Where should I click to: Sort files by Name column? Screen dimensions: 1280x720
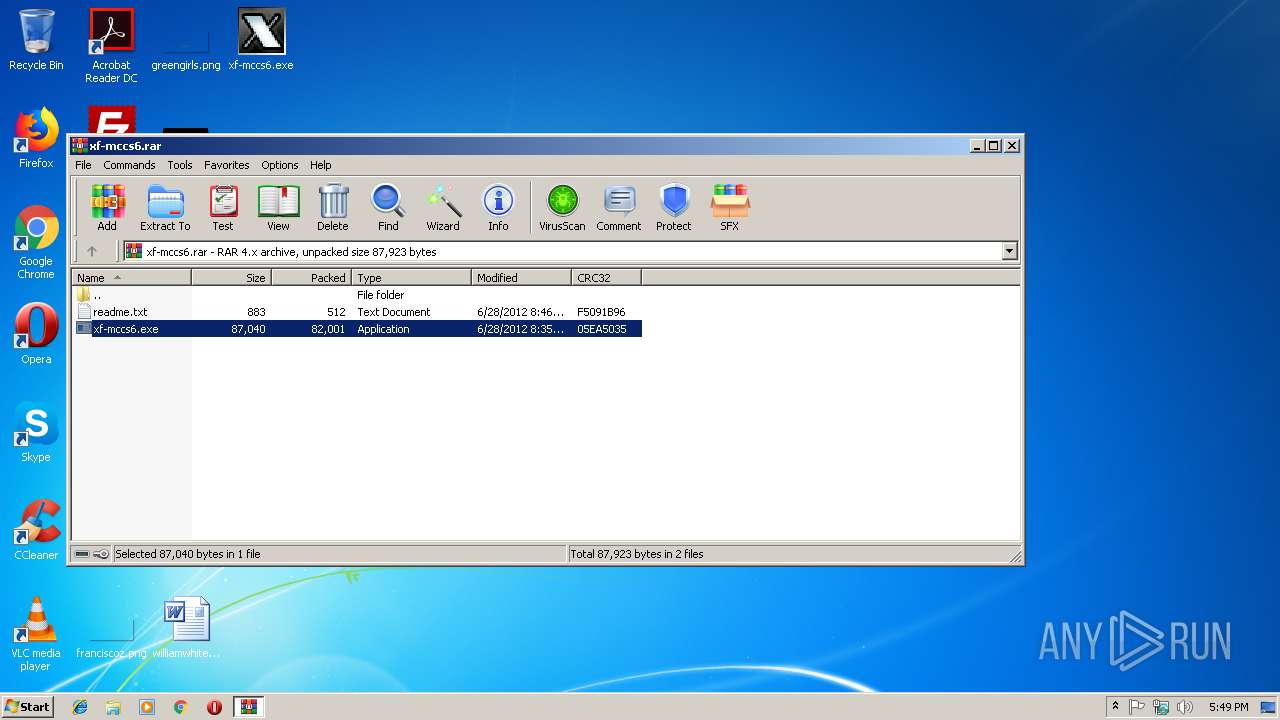pyautogui.click(x=131, y=278)
